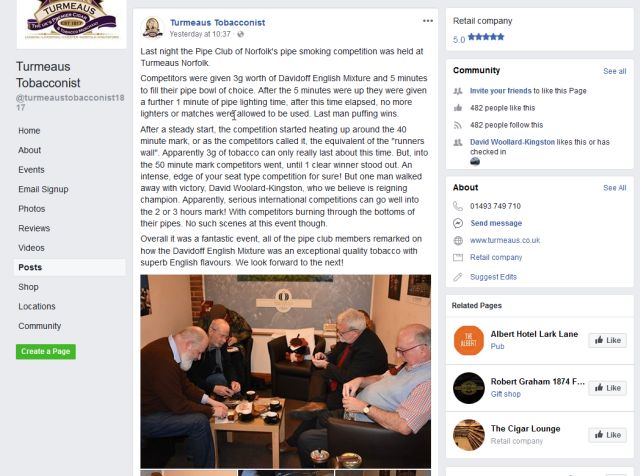The height and width of the screenshot is (476, 640).
Task: Like The Cigar Lounge page
Action: (607, 435)
